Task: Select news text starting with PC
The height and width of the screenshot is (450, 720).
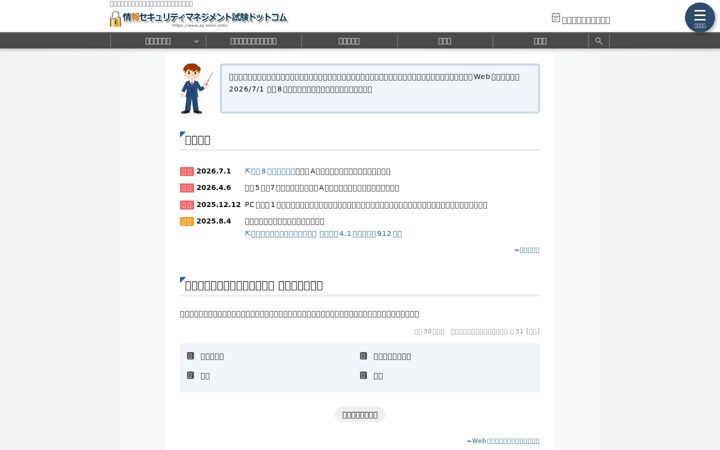Action: tap(366, 205)
